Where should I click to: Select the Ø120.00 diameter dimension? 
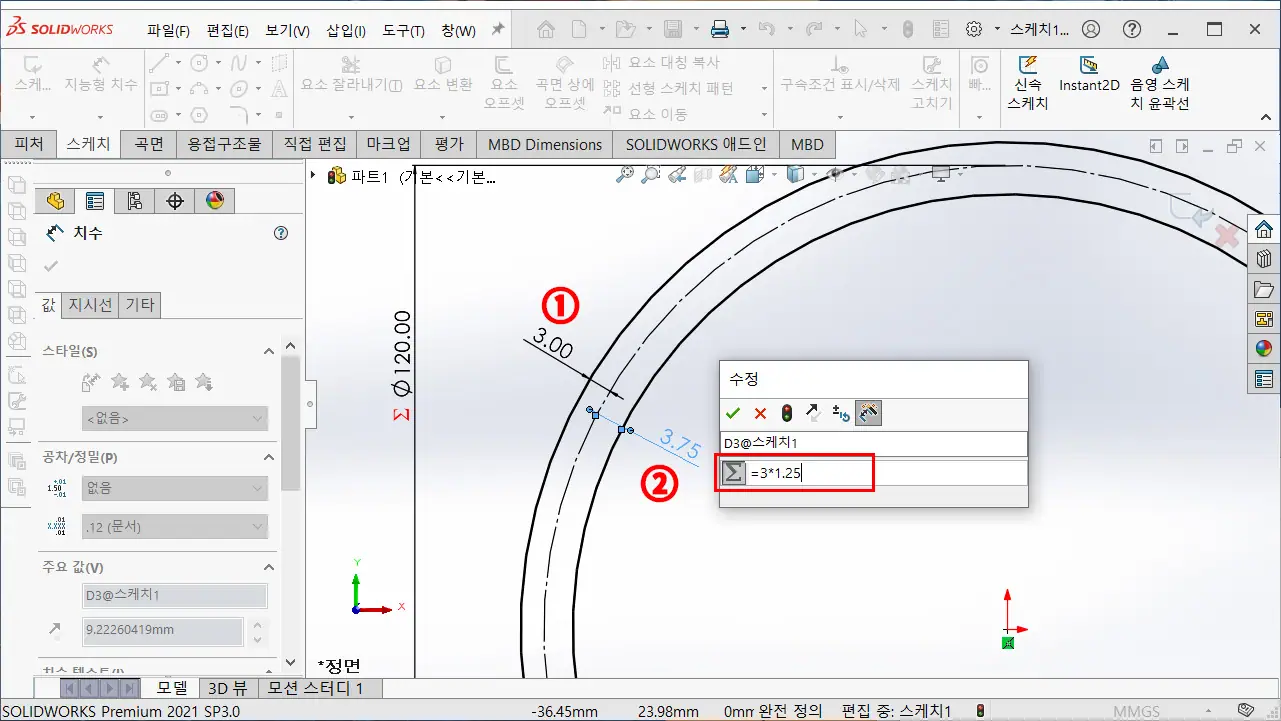pos(402,355)
